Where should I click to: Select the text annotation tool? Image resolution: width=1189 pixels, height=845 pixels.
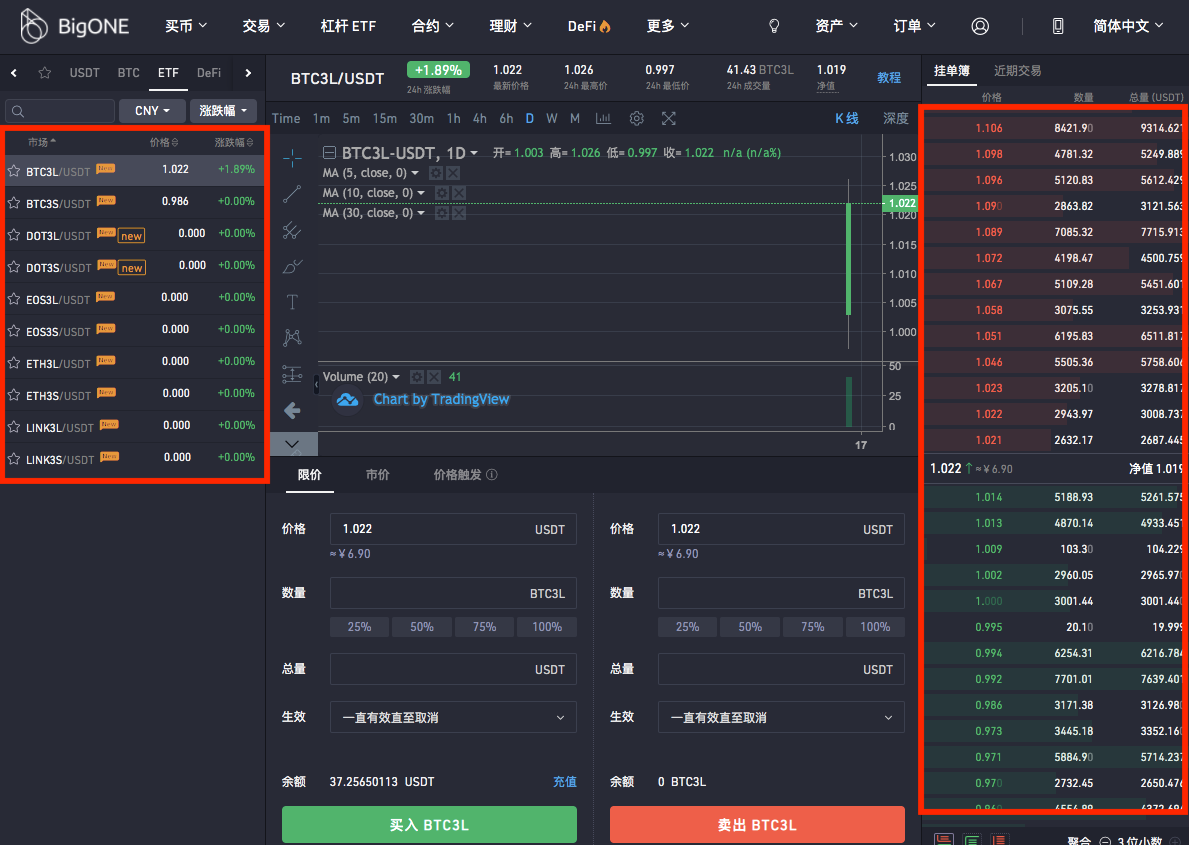(x=292, y=302)
